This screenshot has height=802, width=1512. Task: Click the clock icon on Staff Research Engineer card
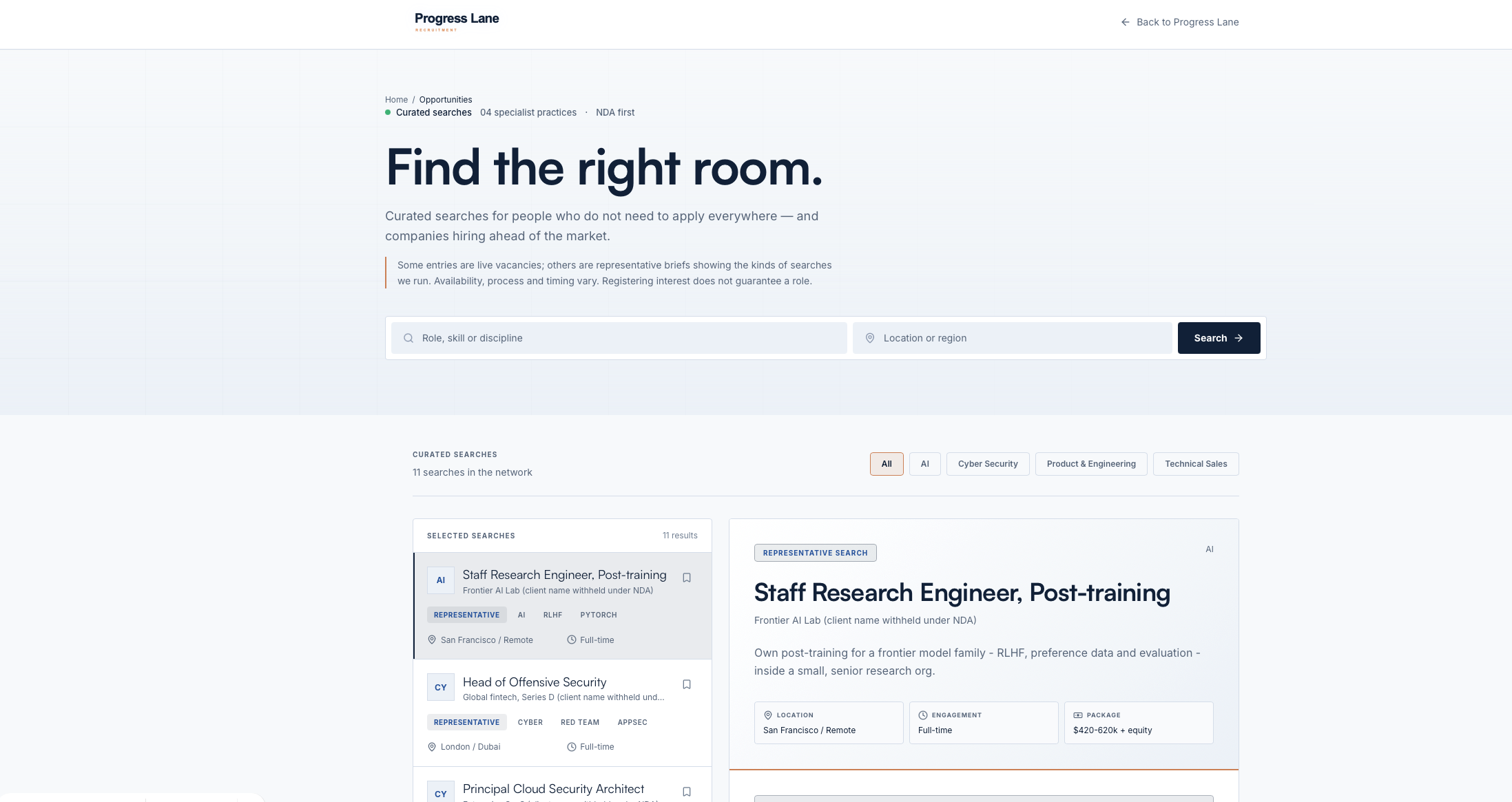point(572,640)
